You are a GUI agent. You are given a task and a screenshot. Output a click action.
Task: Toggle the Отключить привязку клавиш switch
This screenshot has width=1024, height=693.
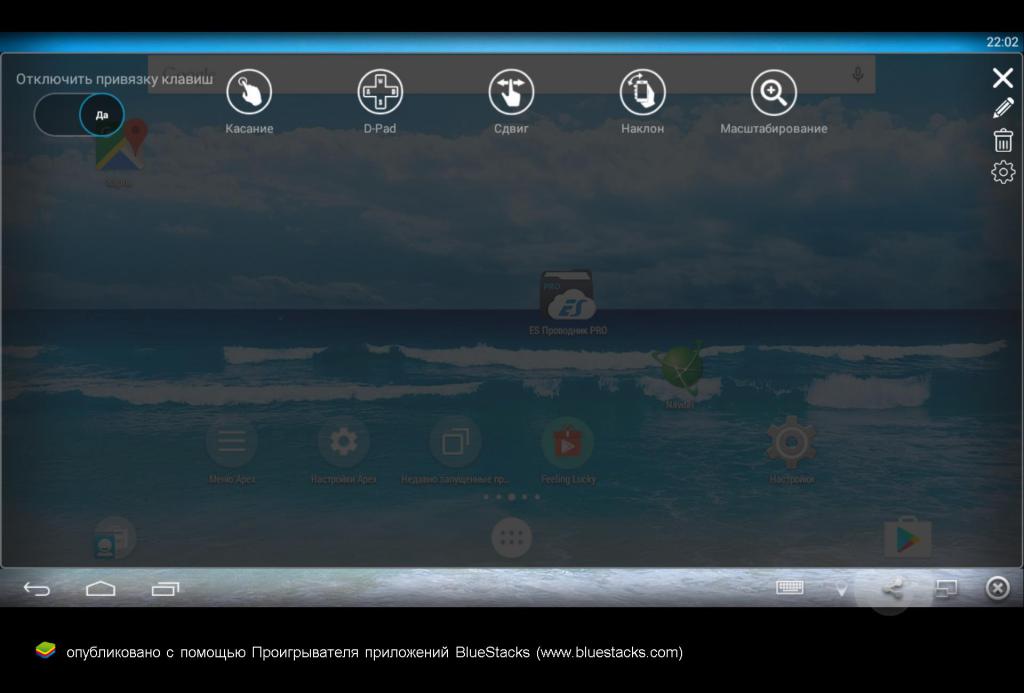click(x=79, y=115)
